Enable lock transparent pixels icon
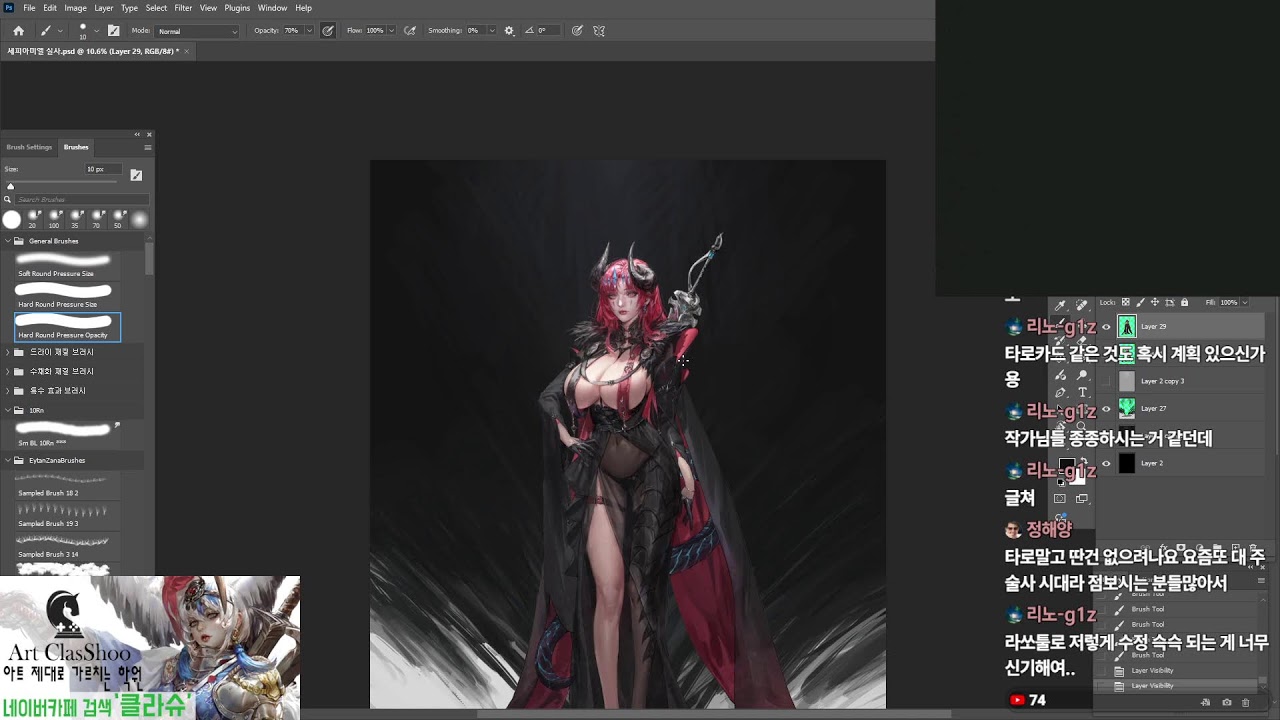Viewport: 1280px width, 720px height. [1125, 302]
